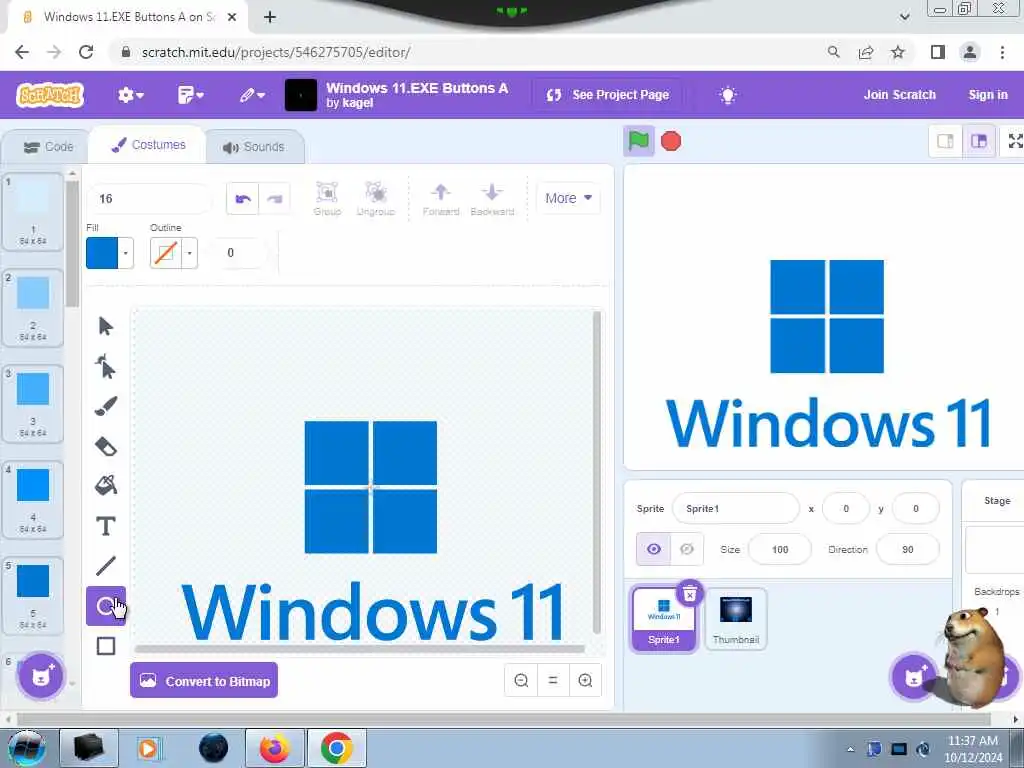Zoom in on the costume canvas
The image size is (1024, 768).
click(585, 680)
